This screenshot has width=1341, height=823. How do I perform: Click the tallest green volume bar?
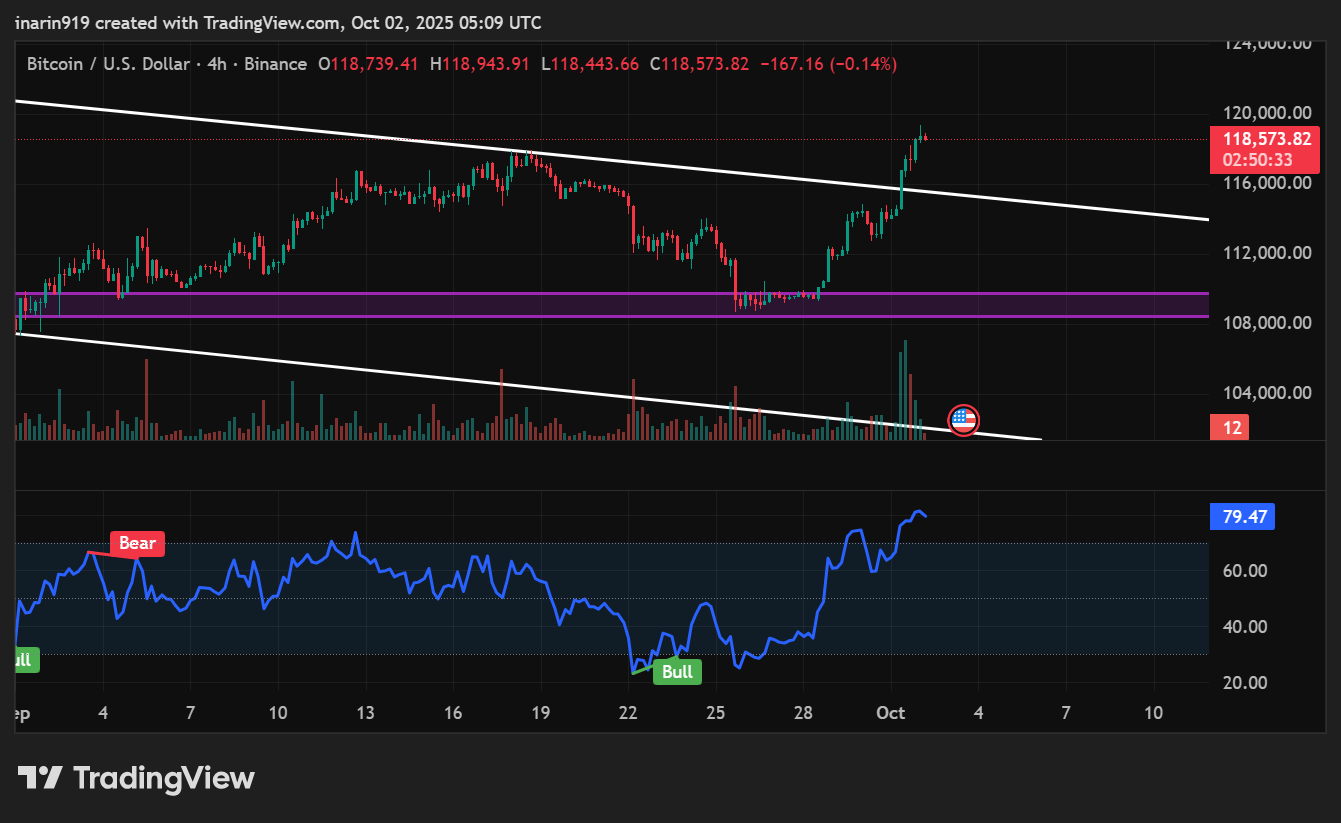click(x=905, y=390)
